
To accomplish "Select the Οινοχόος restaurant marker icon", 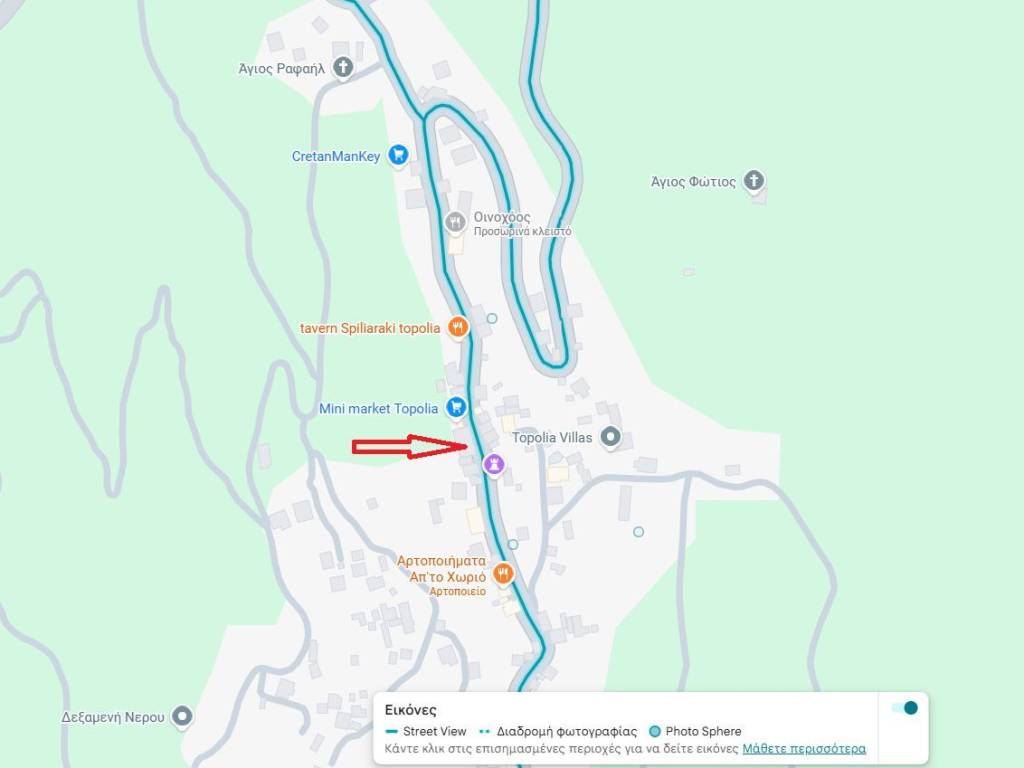I will tap(455, 222).
